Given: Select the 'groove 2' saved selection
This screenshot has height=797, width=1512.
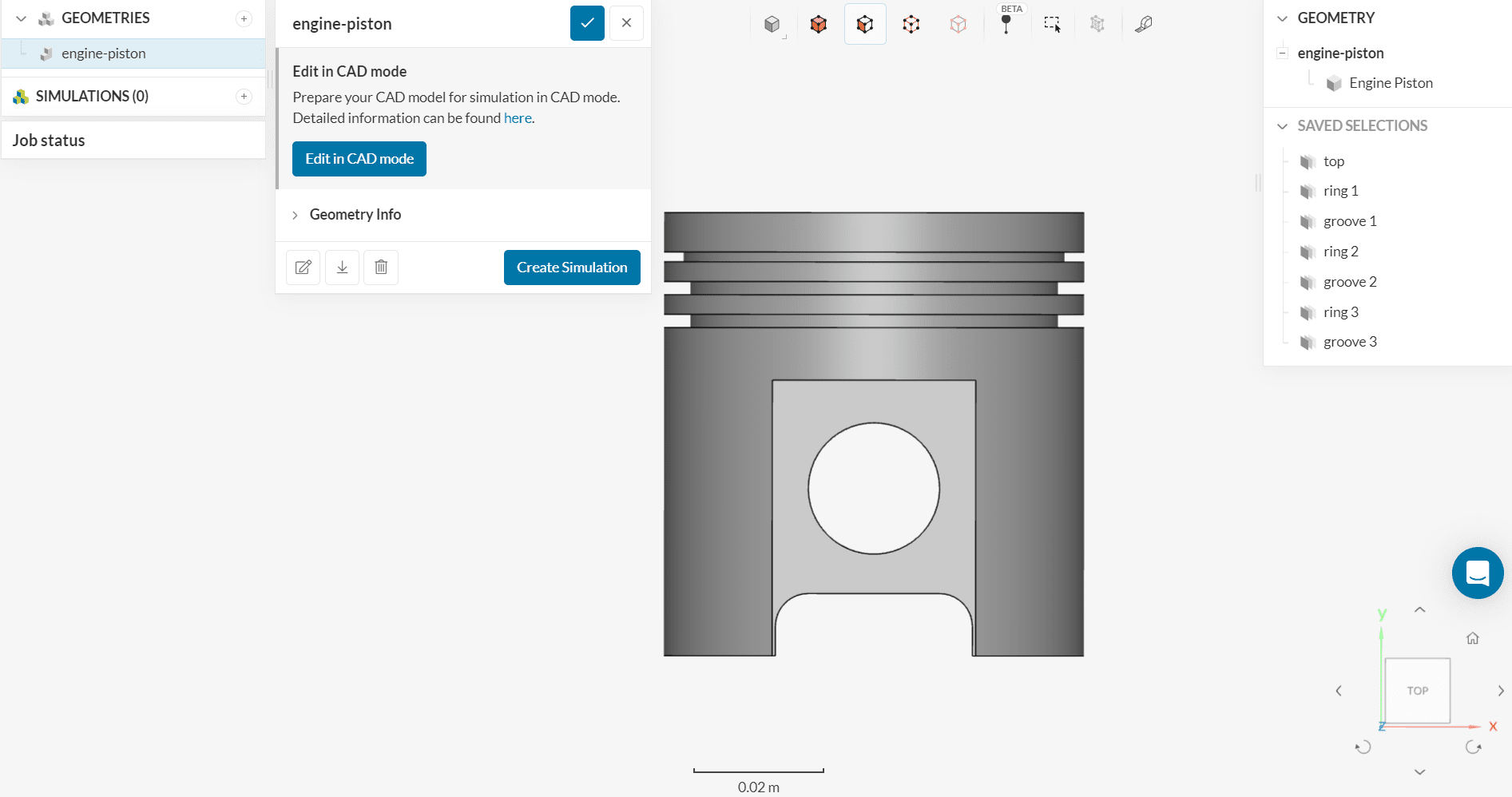Looking at the screenshot, I should [1349, 282].
